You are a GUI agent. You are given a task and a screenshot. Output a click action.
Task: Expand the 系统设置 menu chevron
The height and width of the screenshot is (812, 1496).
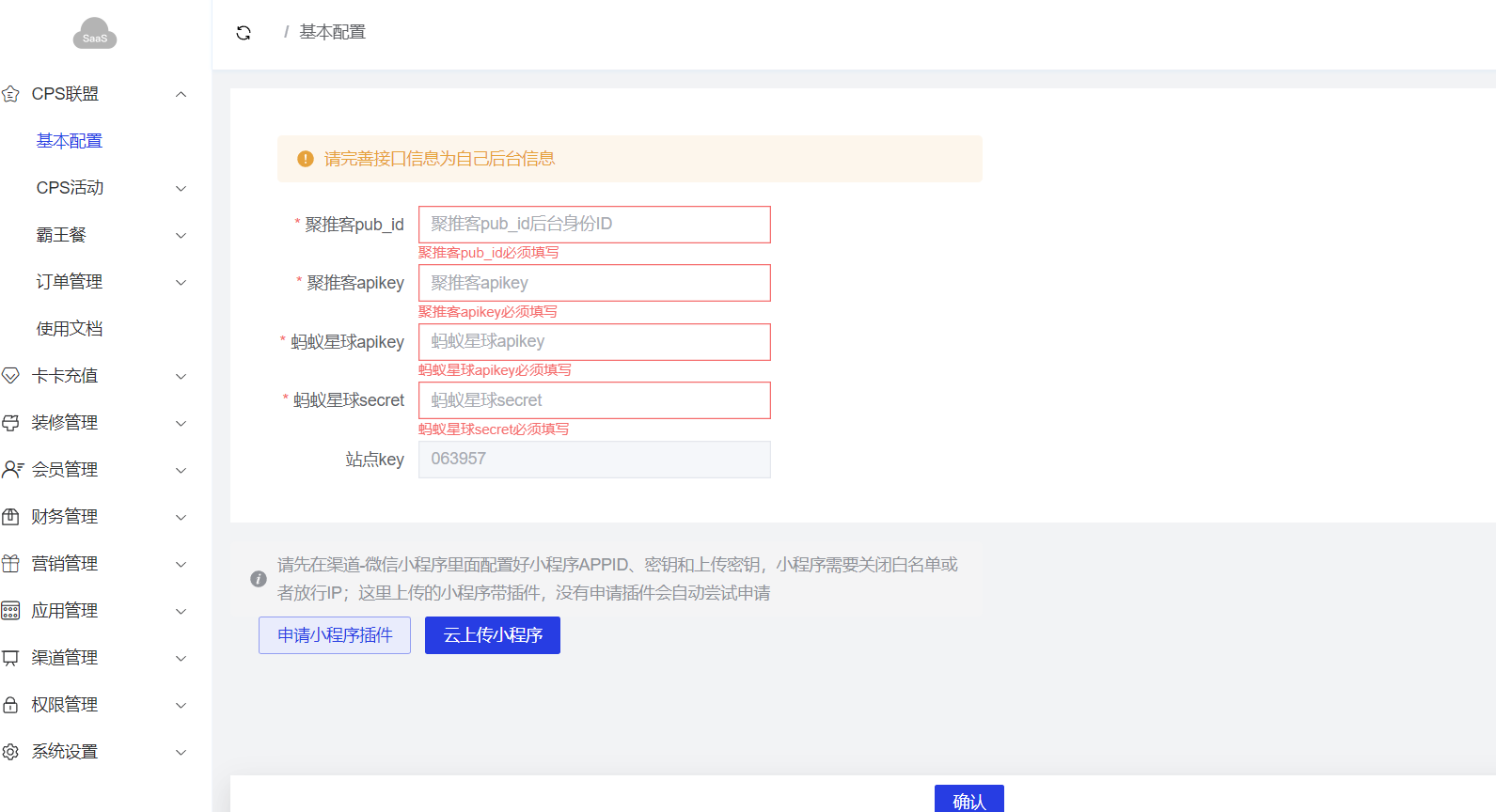(181, 752)
